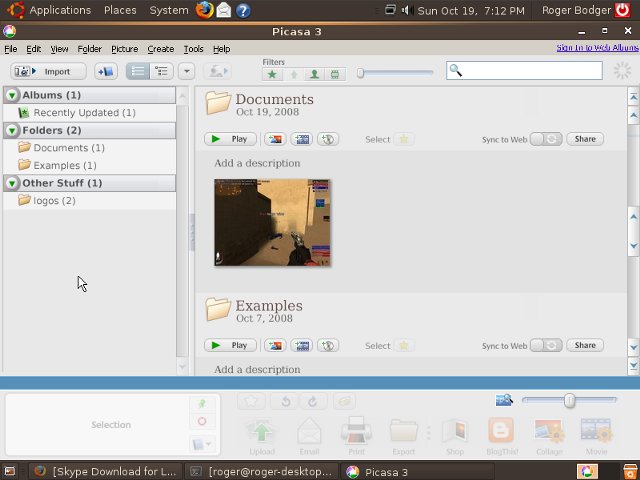Image resolution: width=640 pixels, height=480 pixels.
Task: Click star select icon for Documents folder
Action: click(404, 139)
